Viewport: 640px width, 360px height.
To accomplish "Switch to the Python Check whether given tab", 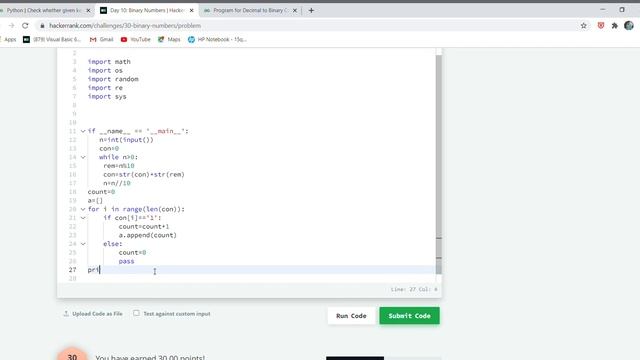I will [x=45, y=10].
